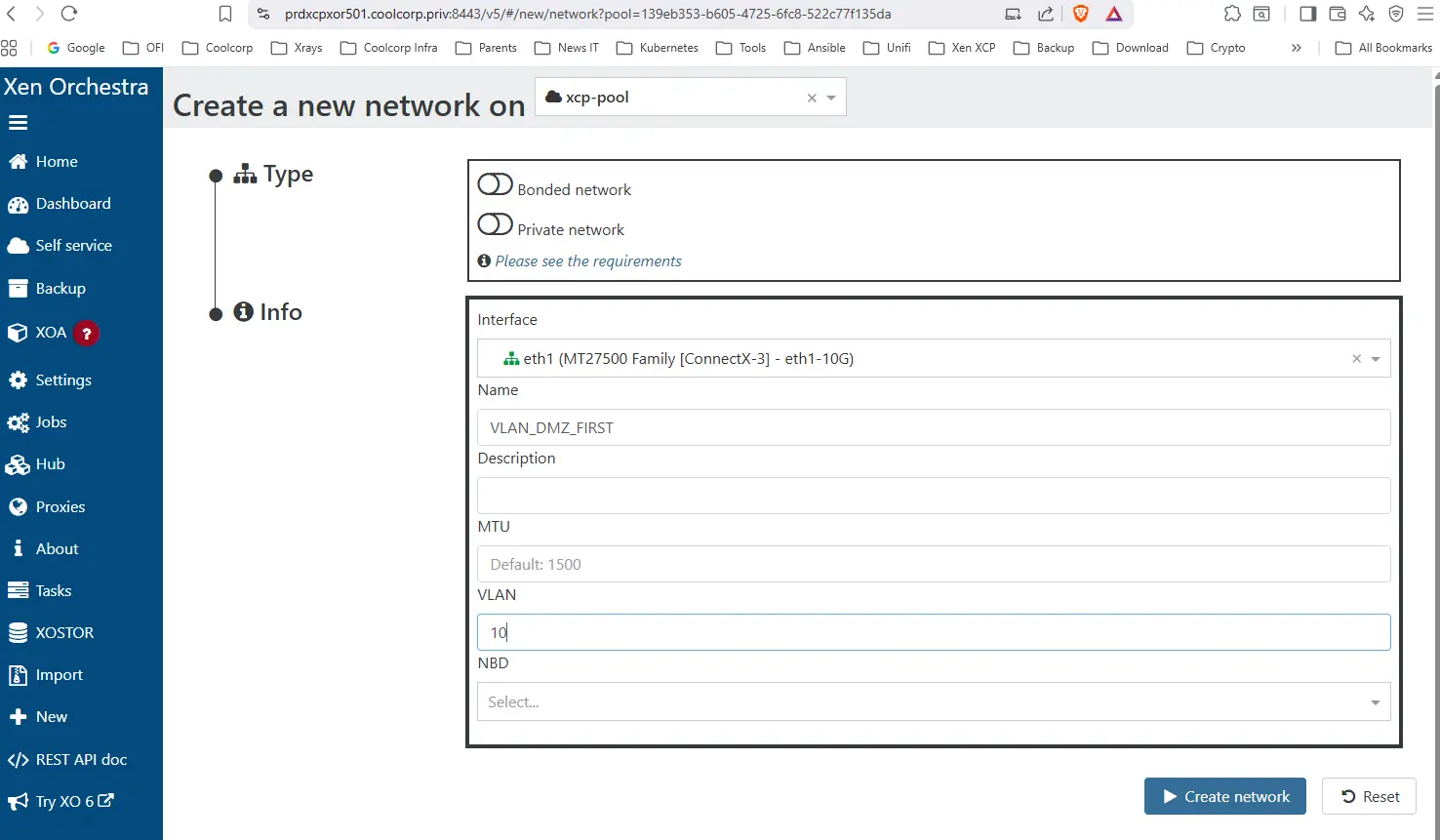Click the Try XO 6 megaphone icon

(18, 802)
